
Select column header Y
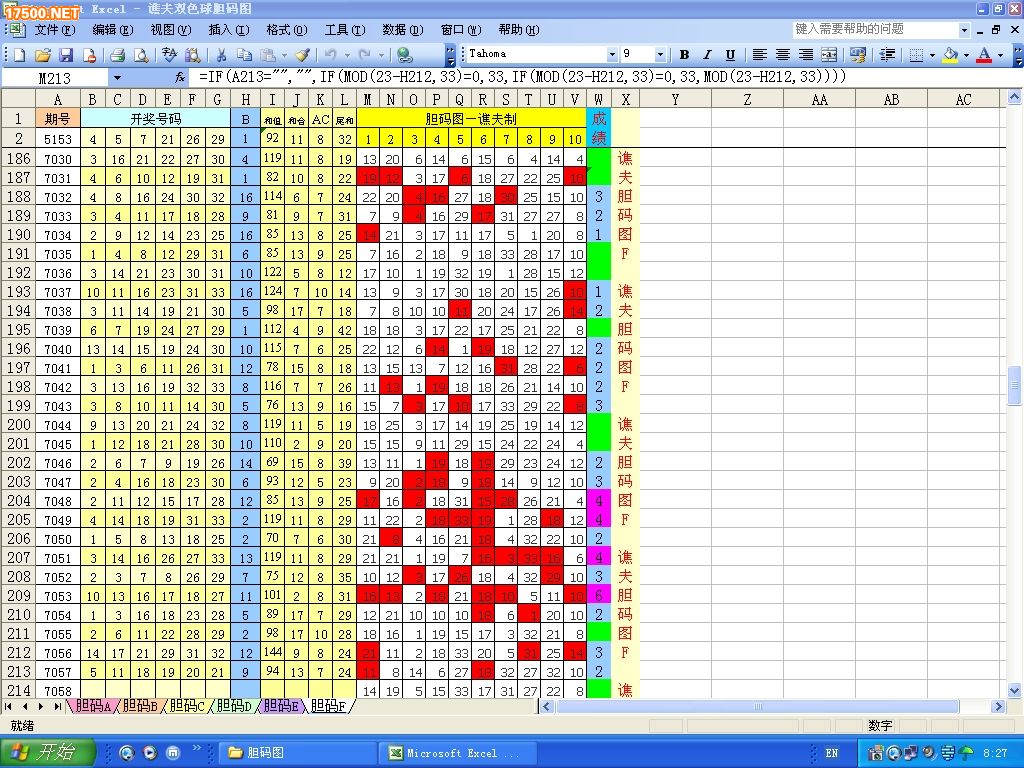[x=675, y=100]
